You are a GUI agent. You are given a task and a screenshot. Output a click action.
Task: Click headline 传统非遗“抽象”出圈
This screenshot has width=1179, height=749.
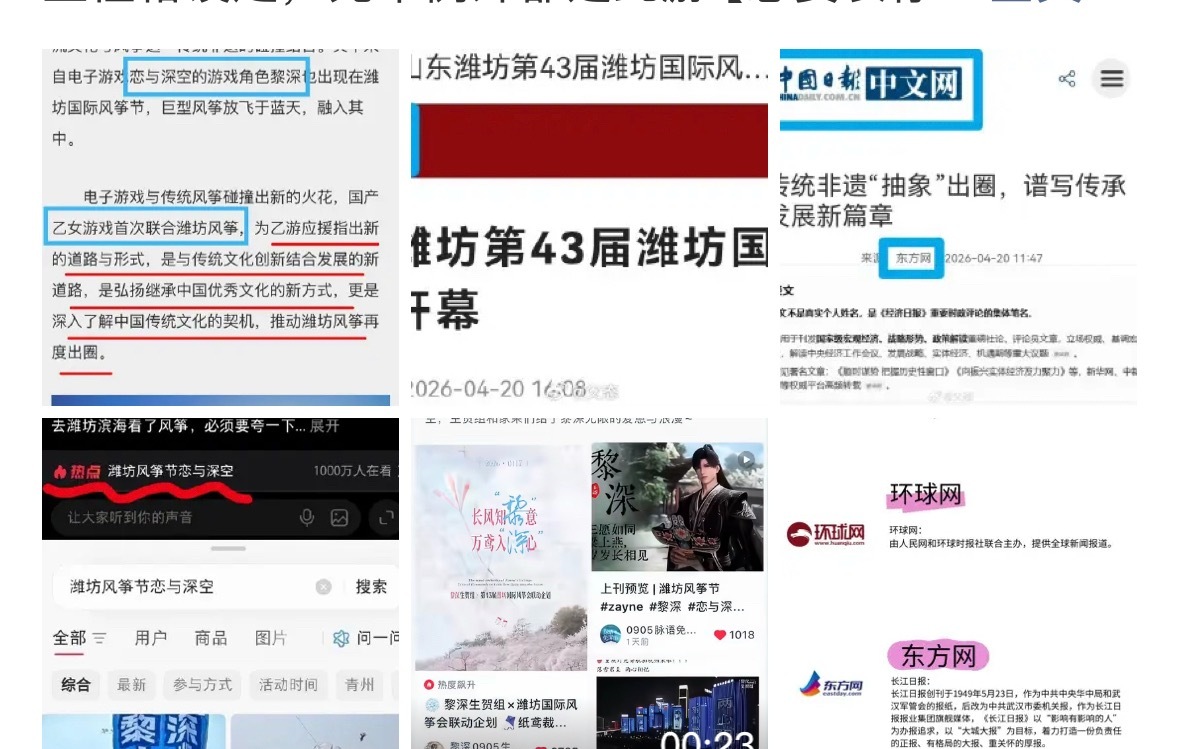[x=953, y=201]
